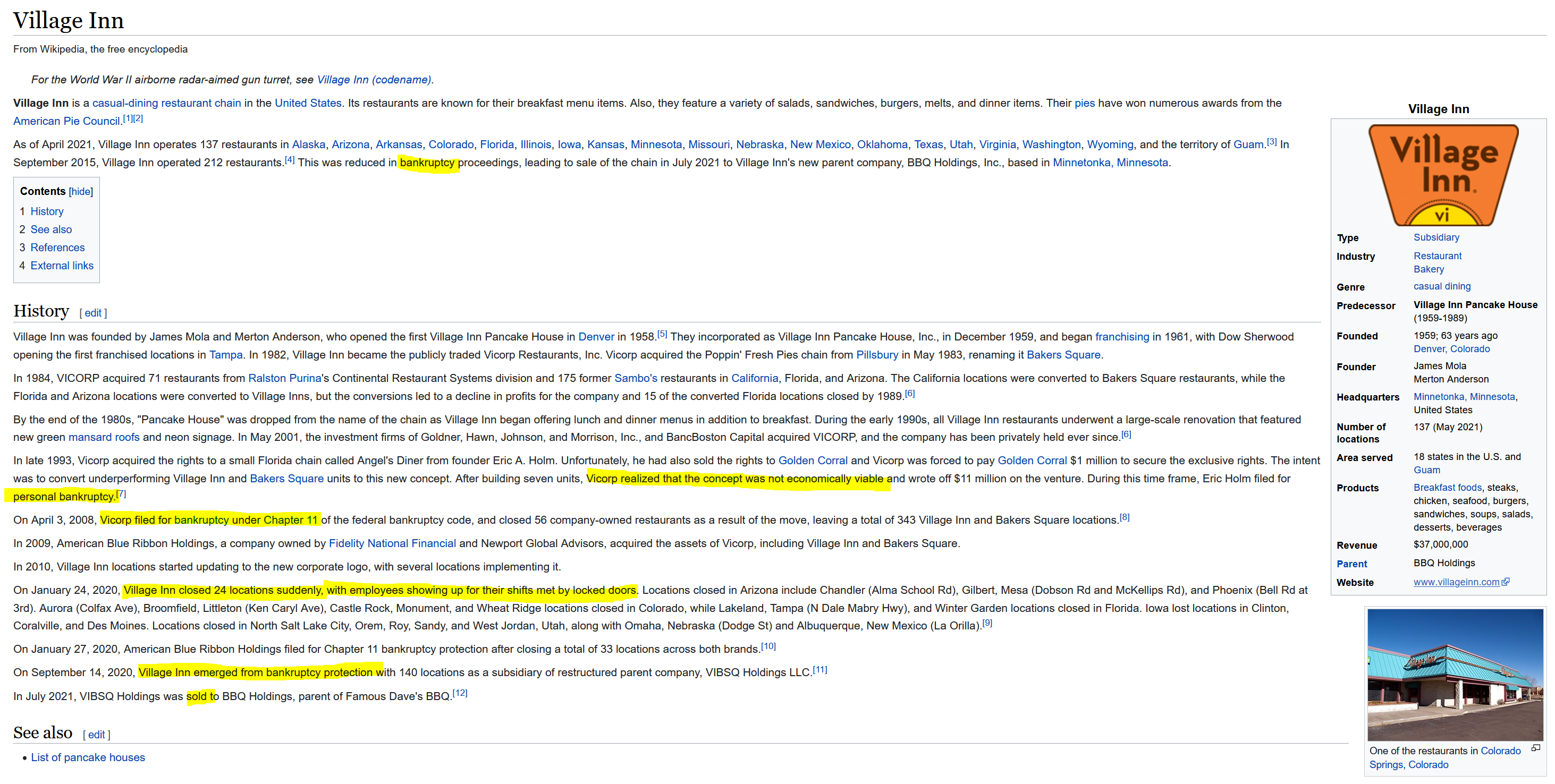This screenshot has height=784, width=1555.
Task: Open the Arizona state link
Action: point(351,145)
